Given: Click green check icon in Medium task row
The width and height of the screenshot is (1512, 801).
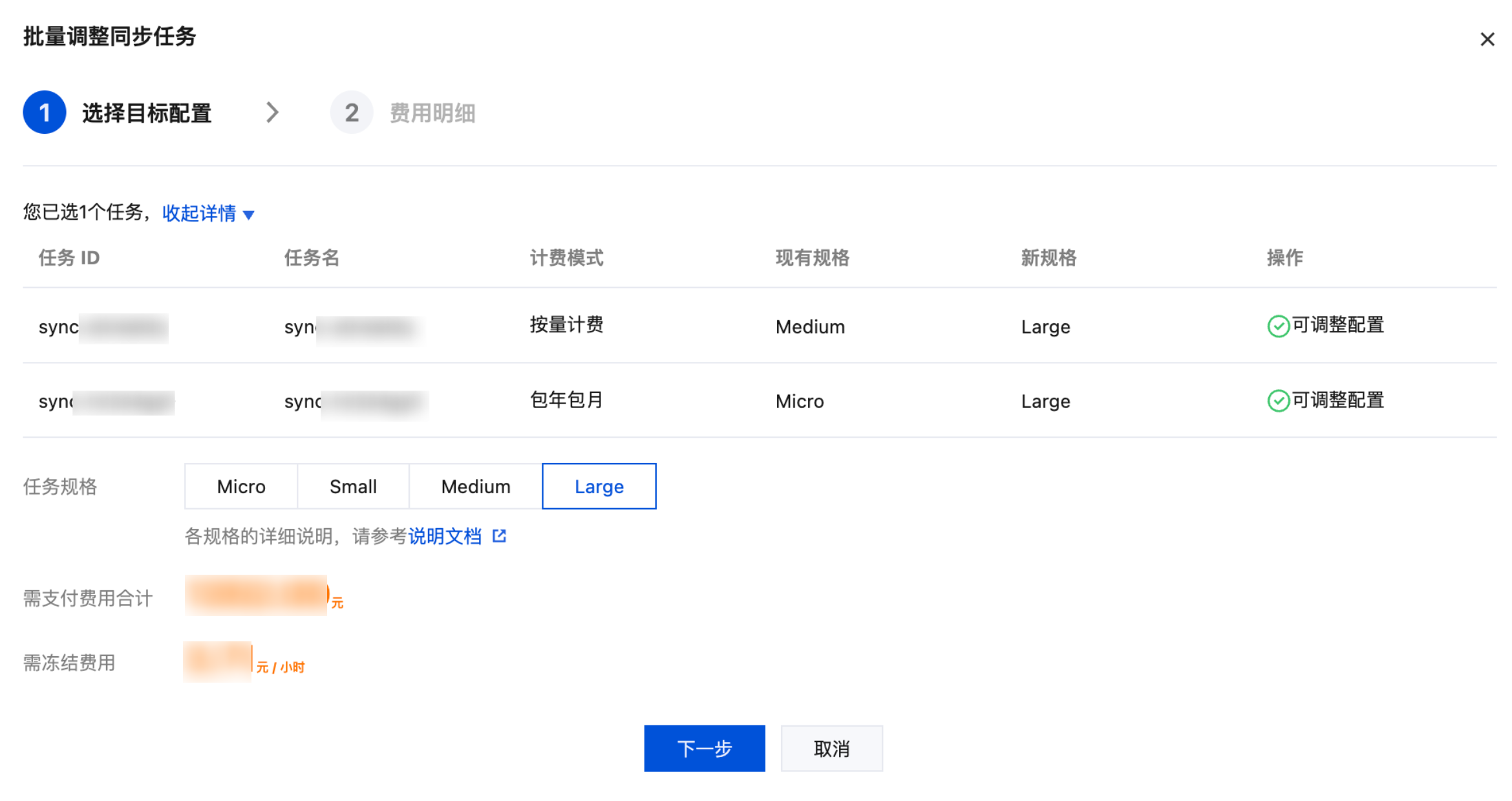Looking at the screenshot, I should pyautogui.click(x=1277, y=326).
